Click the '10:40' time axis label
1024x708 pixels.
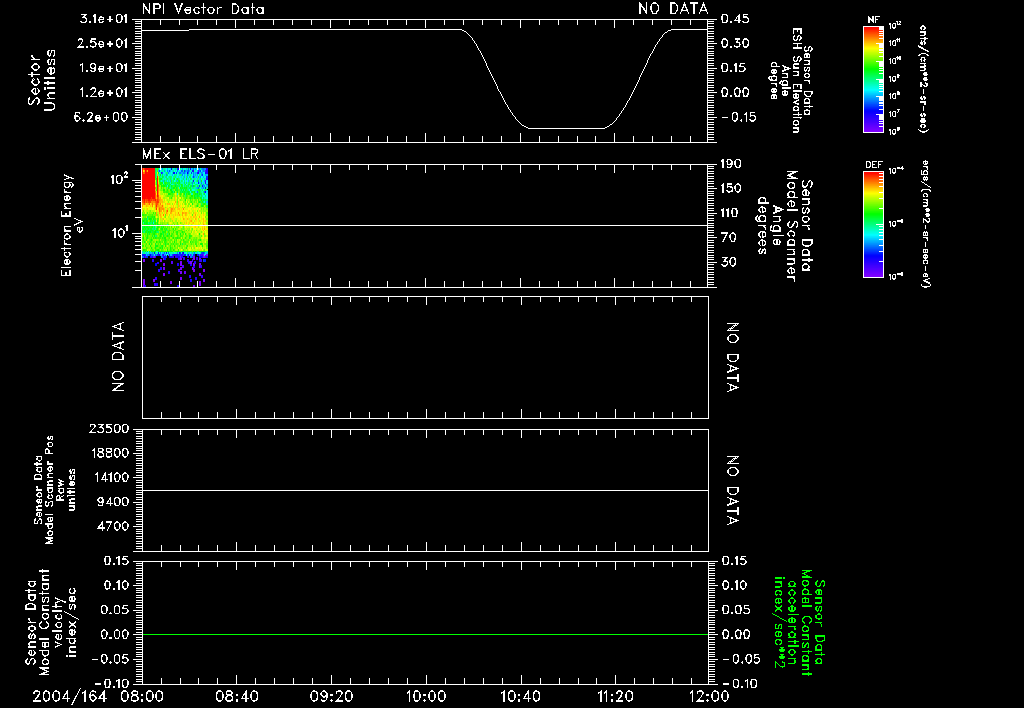(x=520, y=696)
